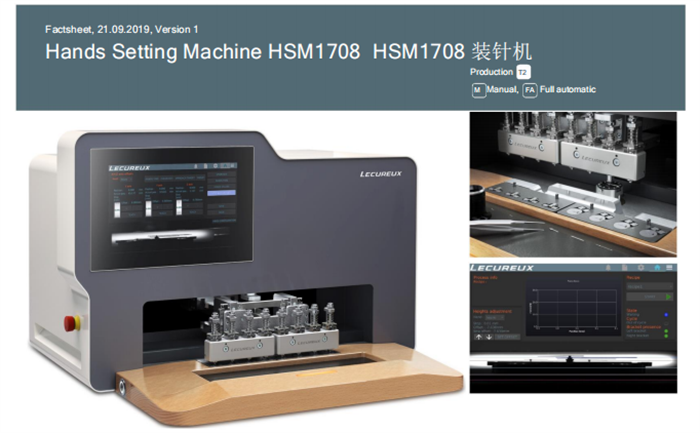Click the "Heights adjustment" heading
The width and height of the screenshot is (700, 433).
pyautogui.click(x=492, y=311)
